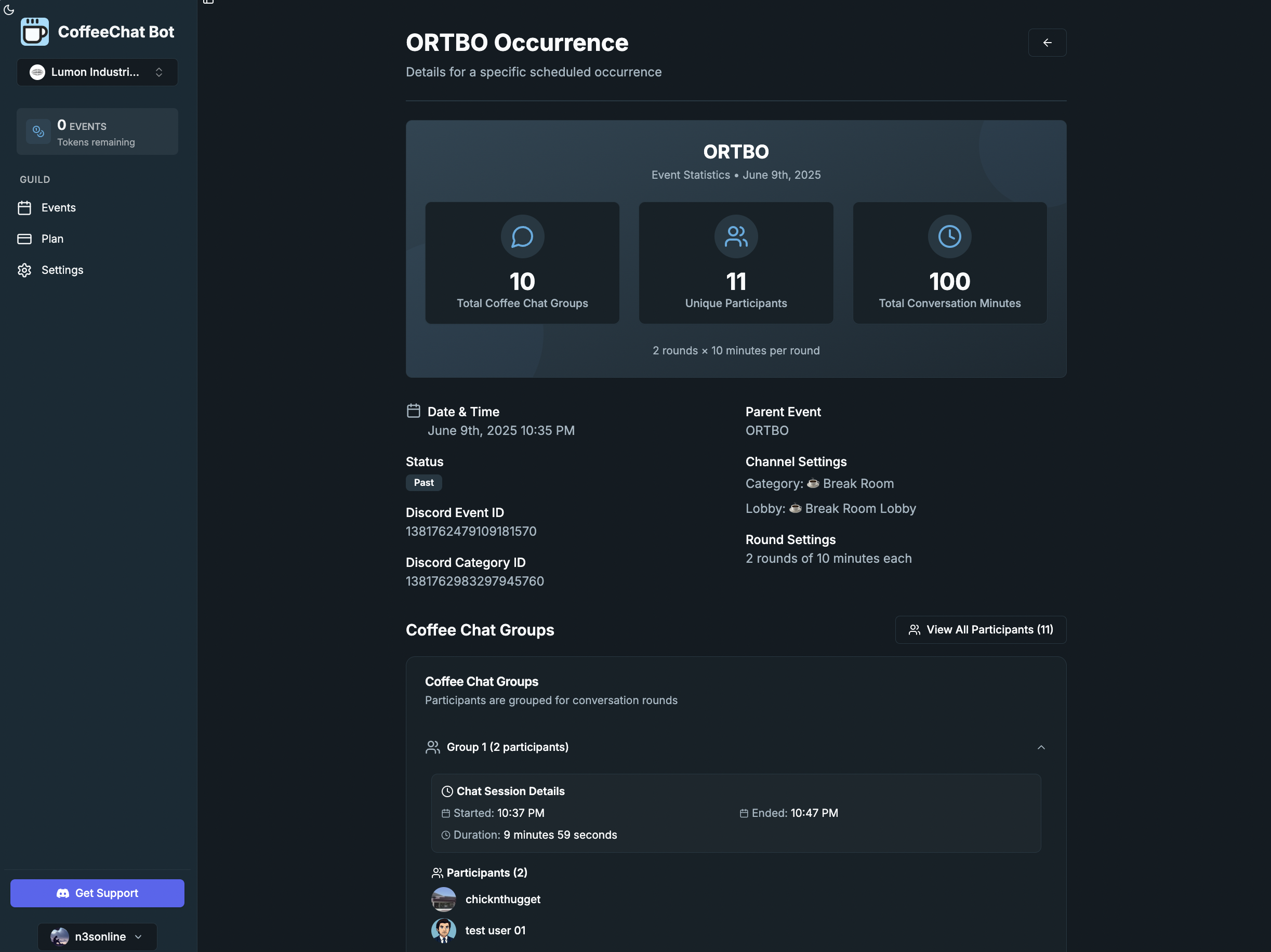Click the Group 1 people icon

(x=433, y=747)
